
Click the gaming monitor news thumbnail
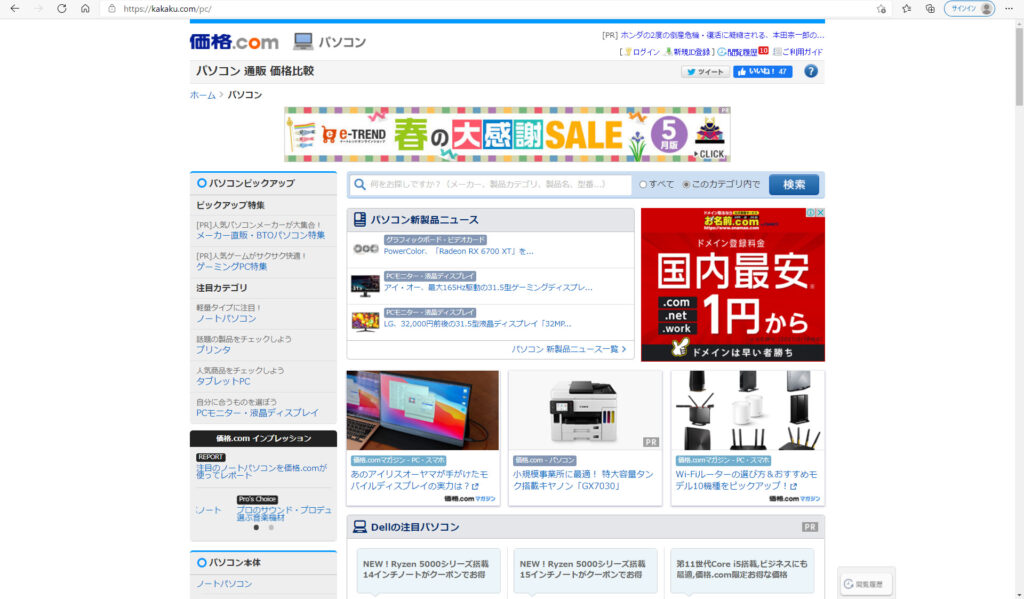pyautogui.click(x=365, y=286)
